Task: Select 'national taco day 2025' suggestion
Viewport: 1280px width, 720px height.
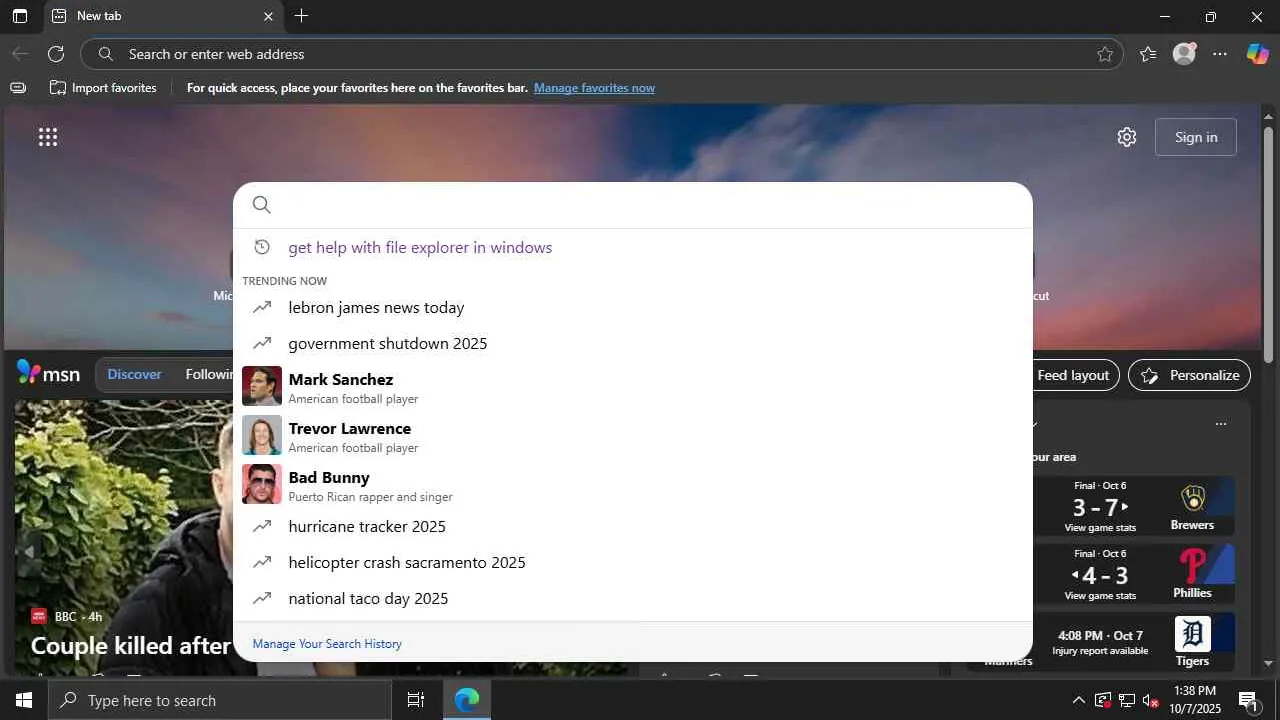Action: point(633,598)
